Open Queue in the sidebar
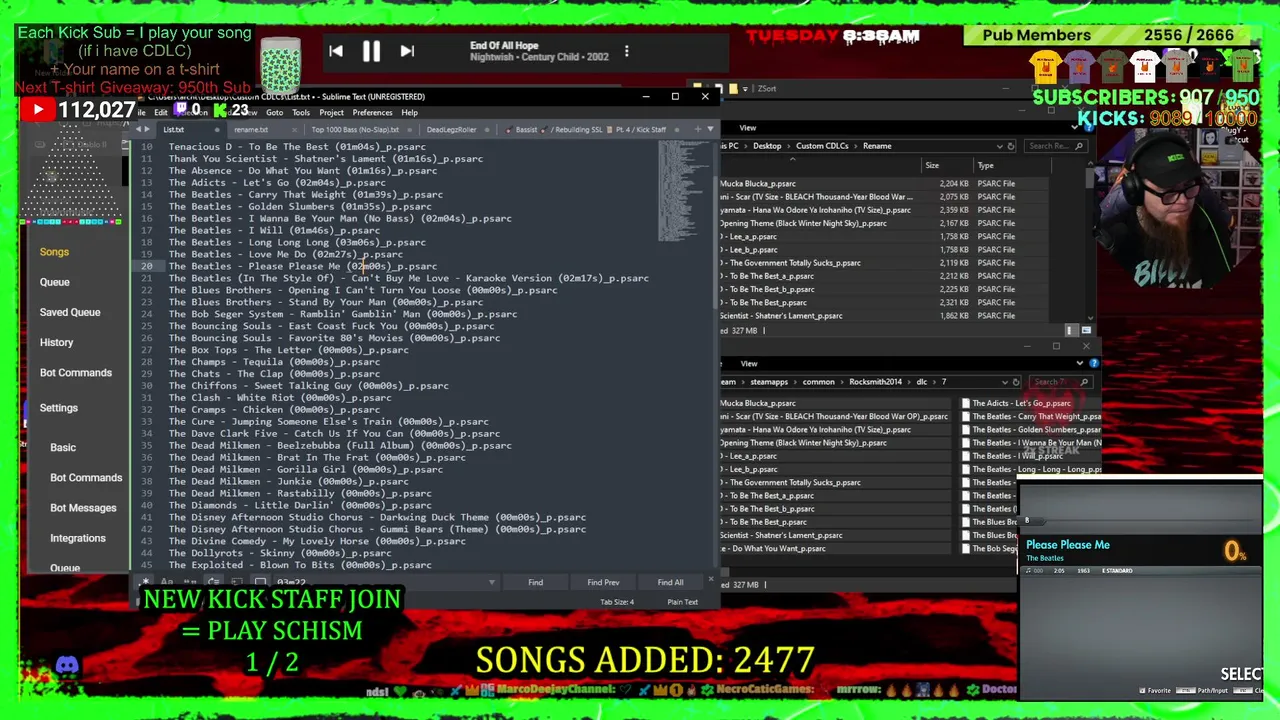Image resolution: width=1280 pixels, height=720 pixels. pos(54,282)
